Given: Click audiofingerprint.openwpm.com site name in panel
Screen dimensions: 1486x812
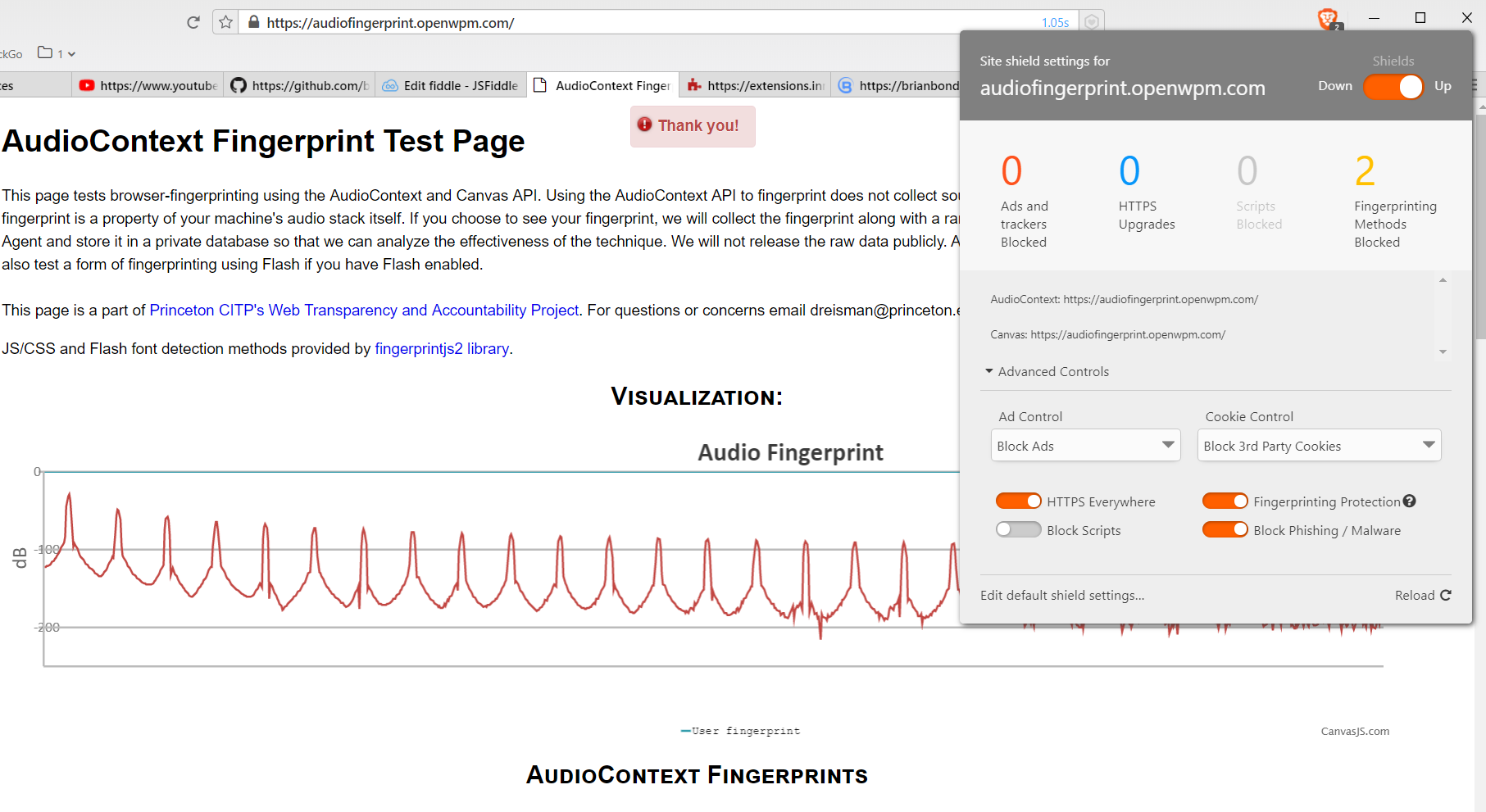Looking at the screenshot, I should 1122,88.
